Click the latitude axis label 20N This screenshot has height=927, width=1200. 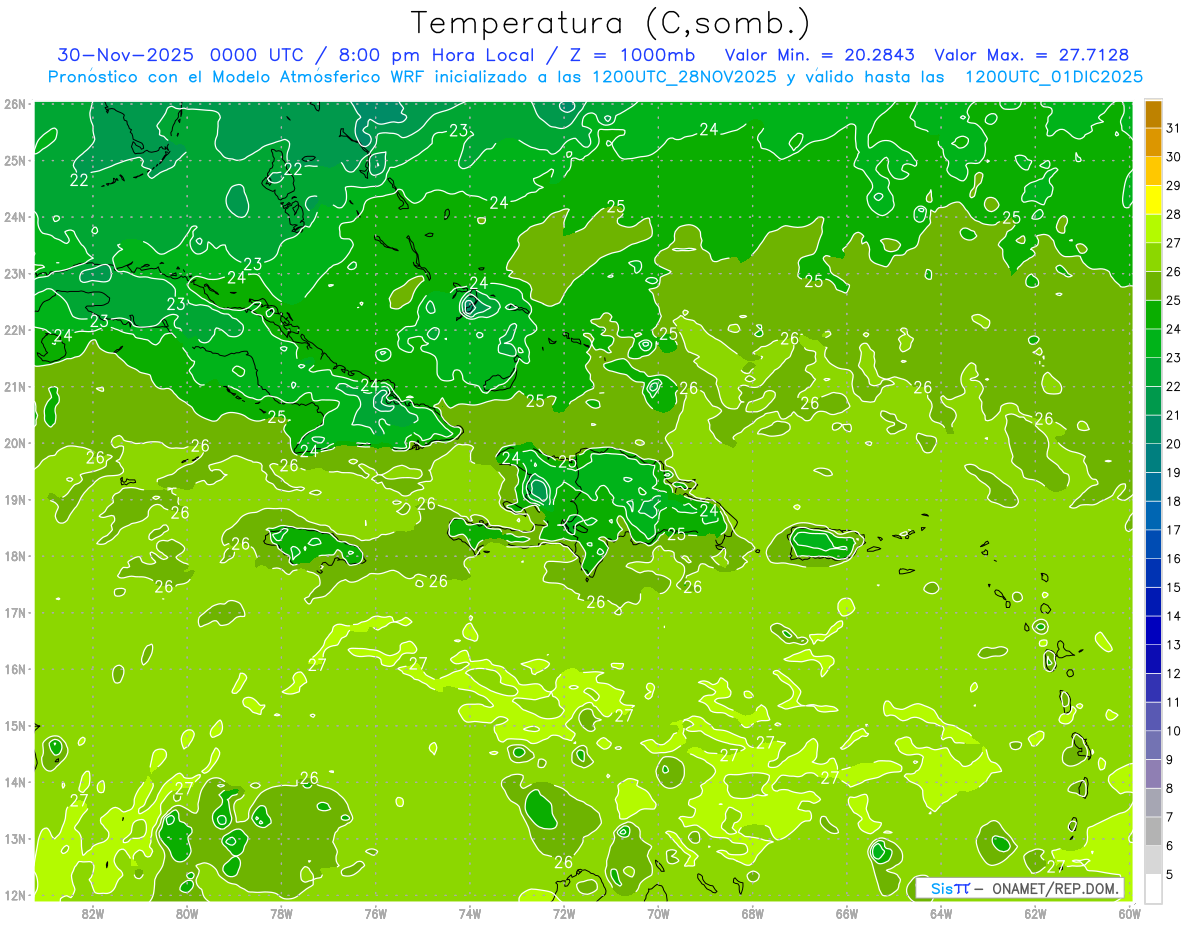coord(15,443)
